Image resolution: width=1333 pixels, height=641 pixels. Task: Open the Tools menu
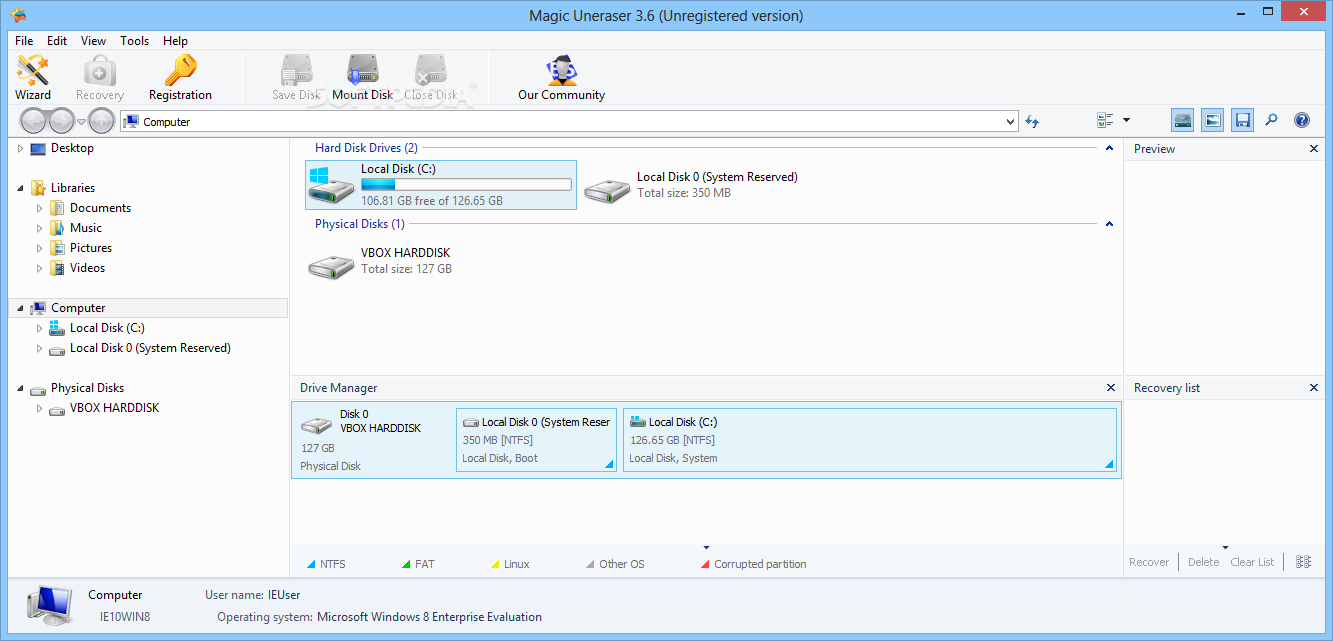(134, 41)
